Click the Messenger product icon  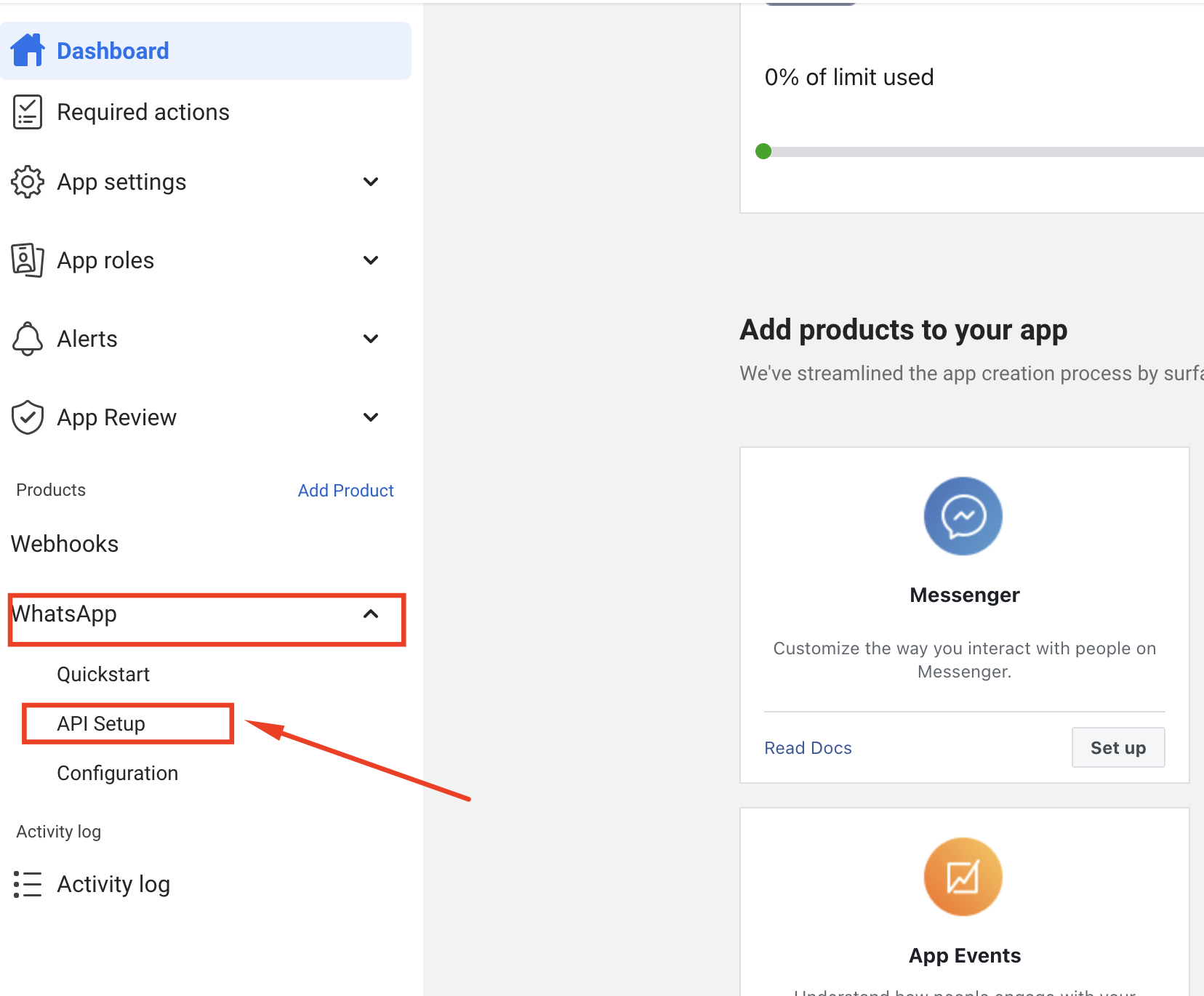(x=963, y=516)
